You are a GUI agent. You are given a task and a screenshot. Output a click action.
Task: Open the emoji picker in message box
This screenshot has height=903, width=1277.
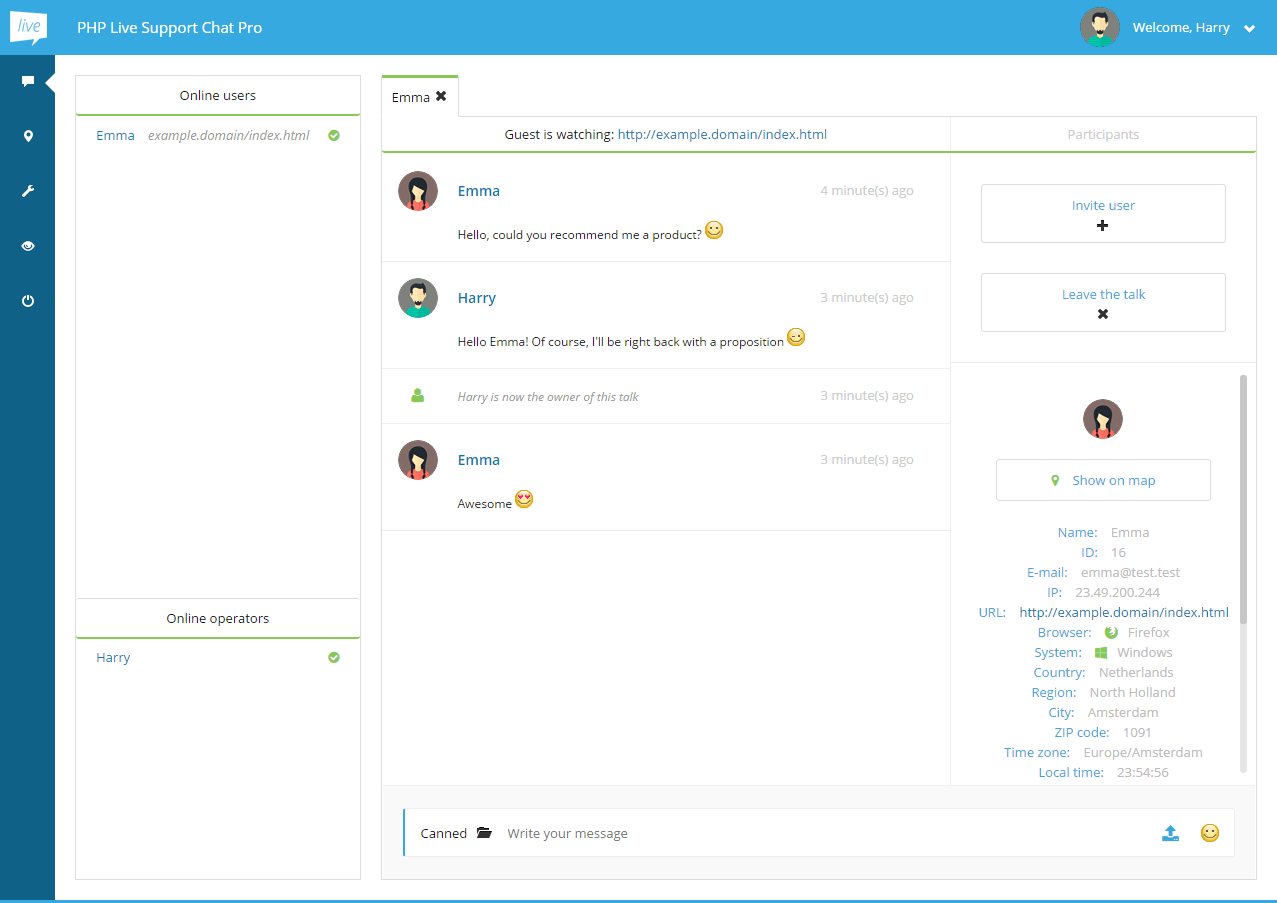1210,833
